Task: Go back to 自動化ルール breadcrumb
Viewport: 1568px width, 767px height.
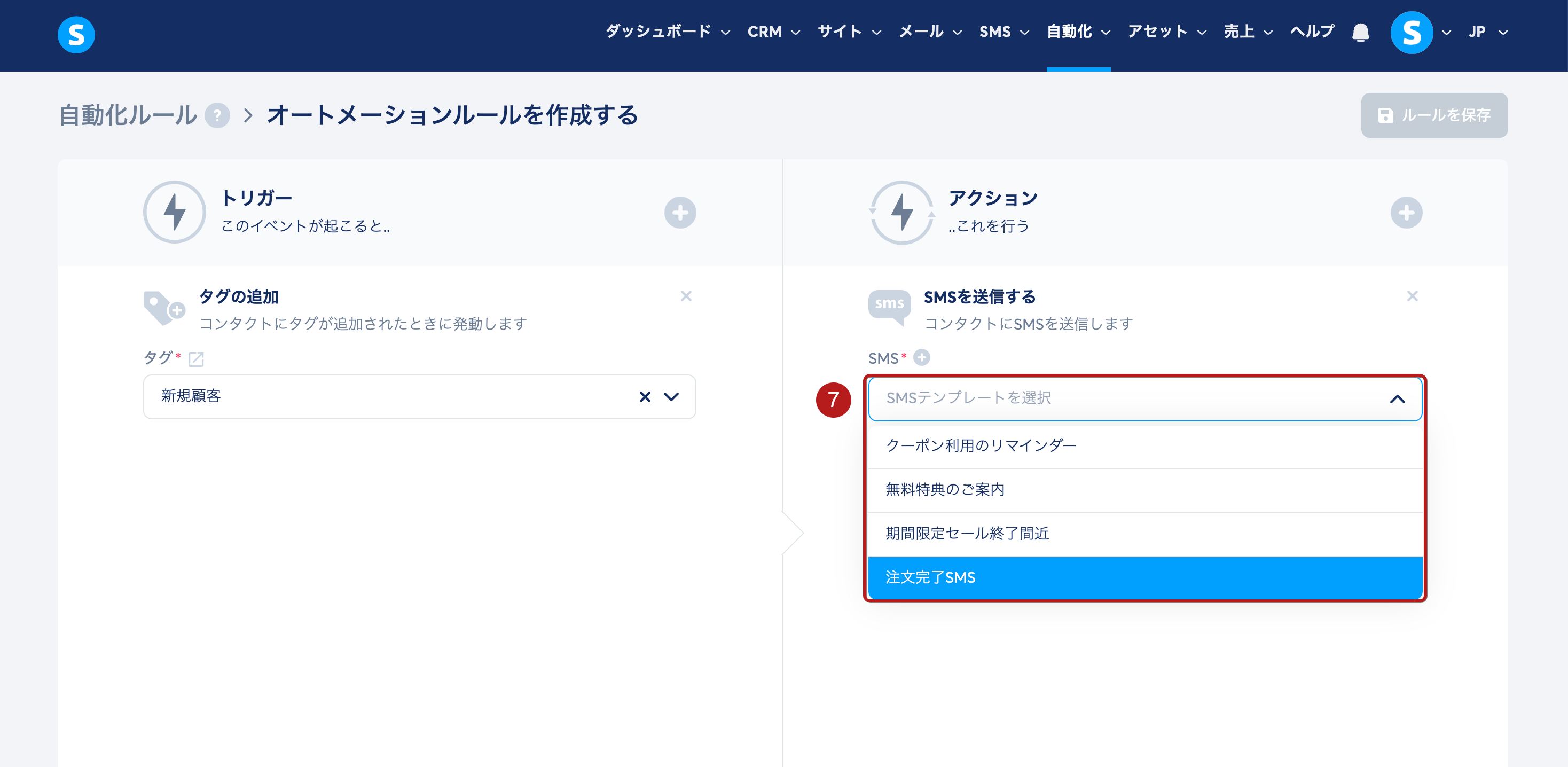Action: coord(128,115)
